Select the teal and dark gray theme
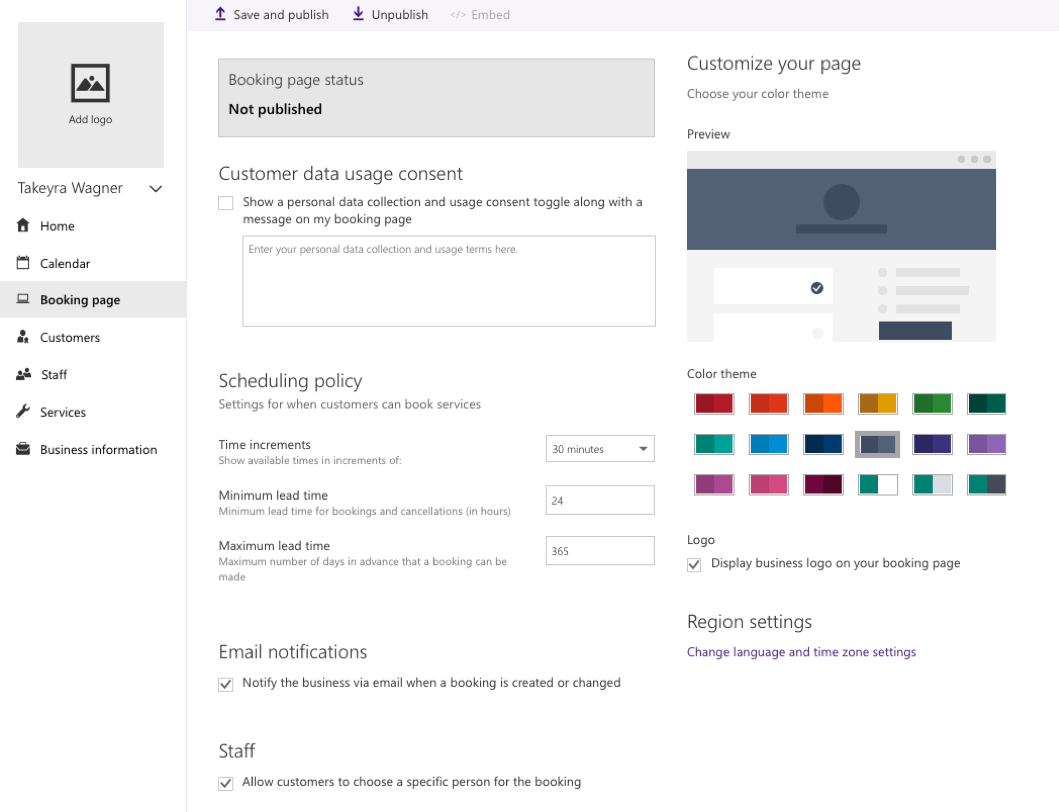Image resolution: width=1059 pixels, height=812 pixels. click(x=987, y=484)
